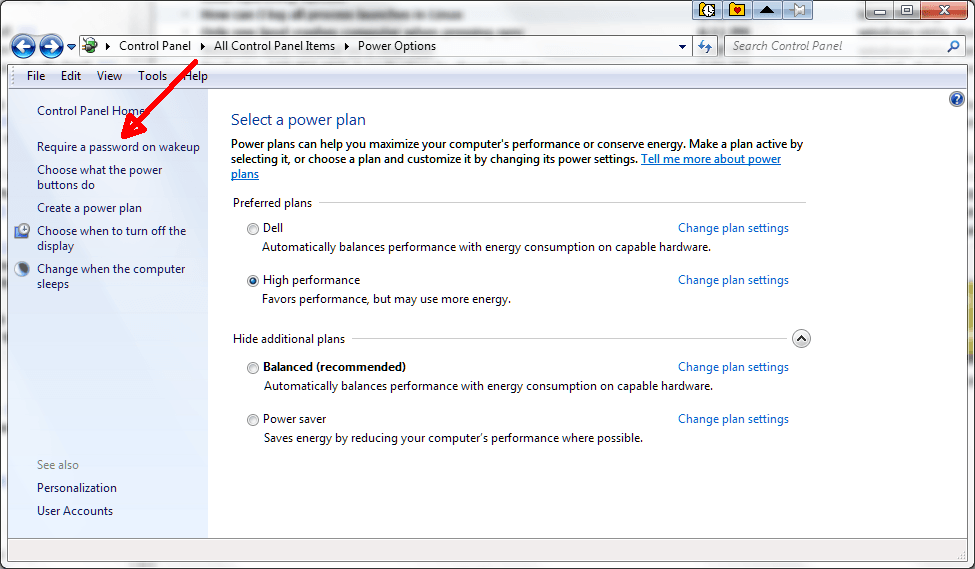Click the Back navigation arrow

click(24, 46)
